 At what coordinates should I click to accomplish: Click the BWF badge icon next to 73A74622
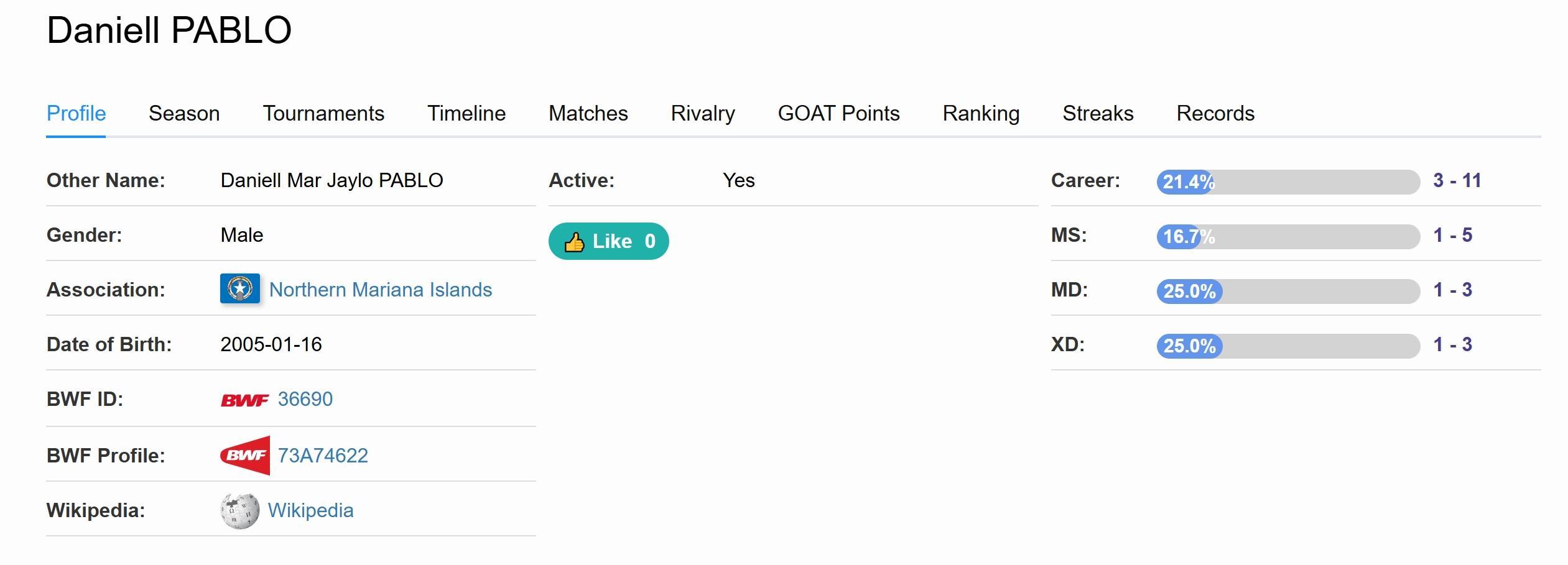245,456
